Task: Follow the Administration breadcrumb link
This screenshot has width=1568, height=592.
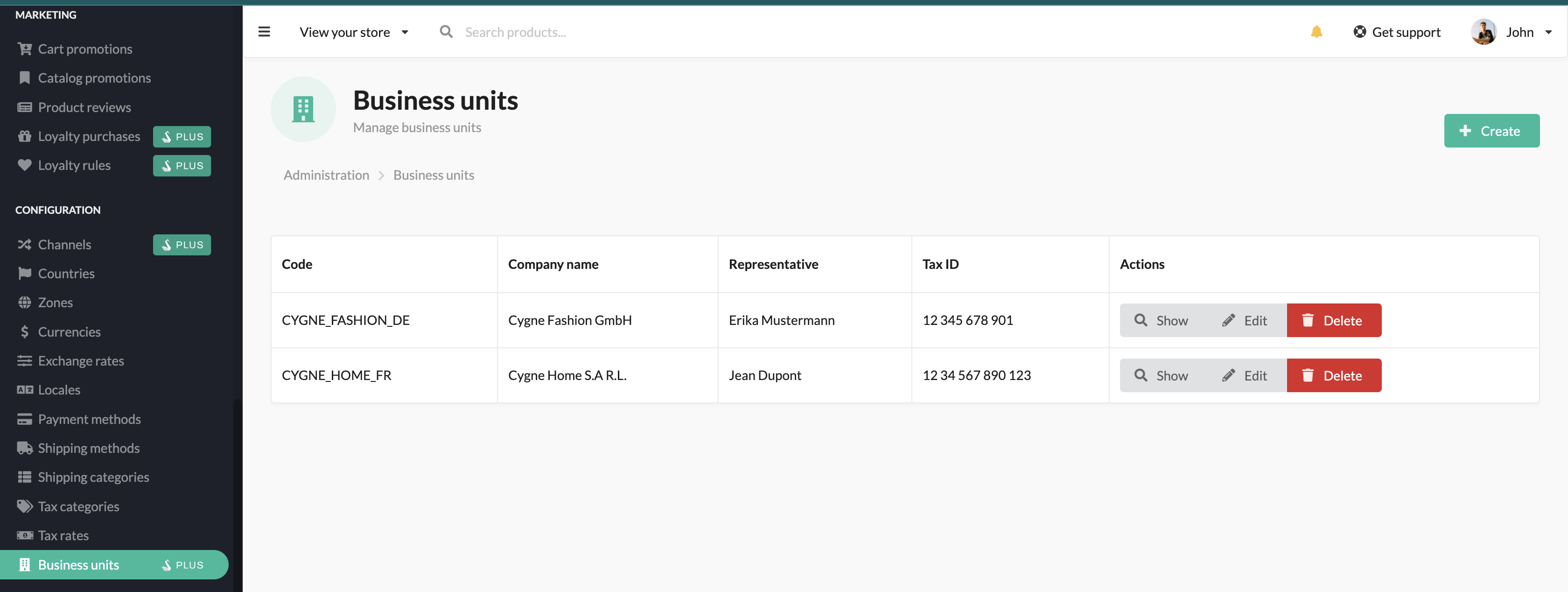Action: tap(326, 176)
